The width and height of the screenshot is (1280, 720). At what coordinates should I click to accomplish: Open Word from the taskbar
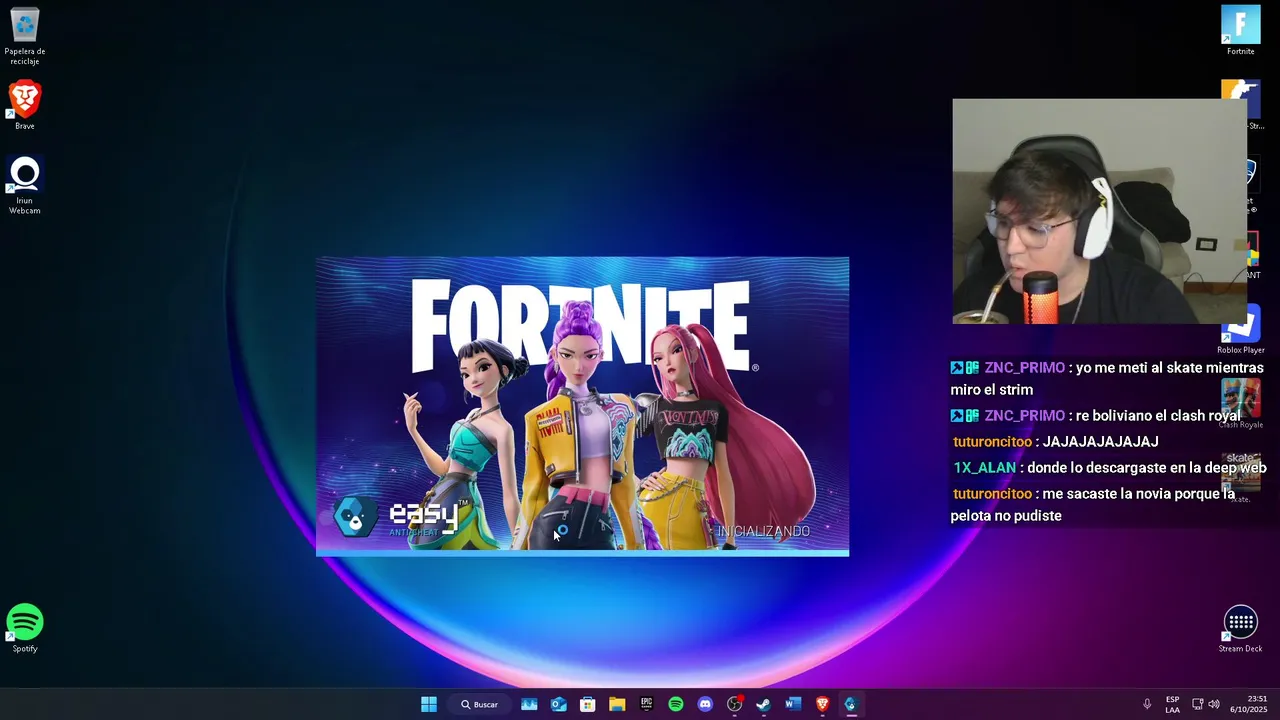793,704
